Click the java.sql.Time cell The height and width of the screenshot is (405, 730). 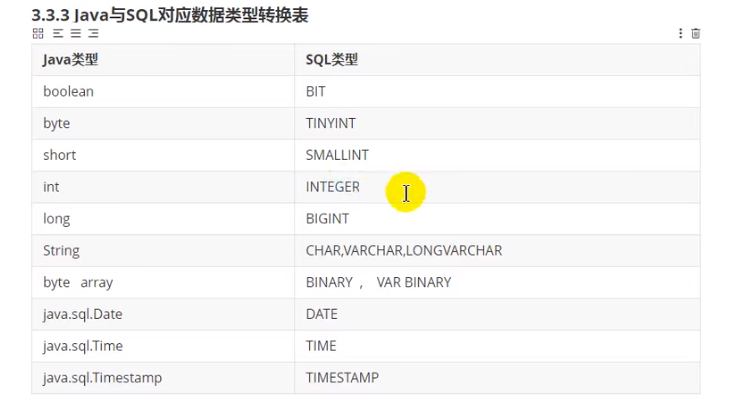163,346
